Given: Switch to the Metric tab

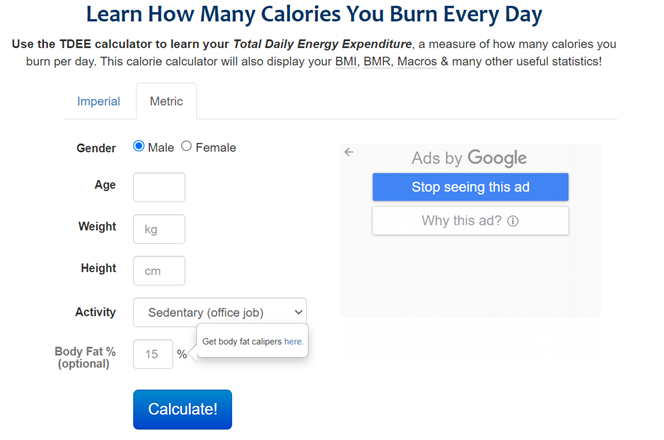Looking at the screenshot, I should [x=166, y=101].
